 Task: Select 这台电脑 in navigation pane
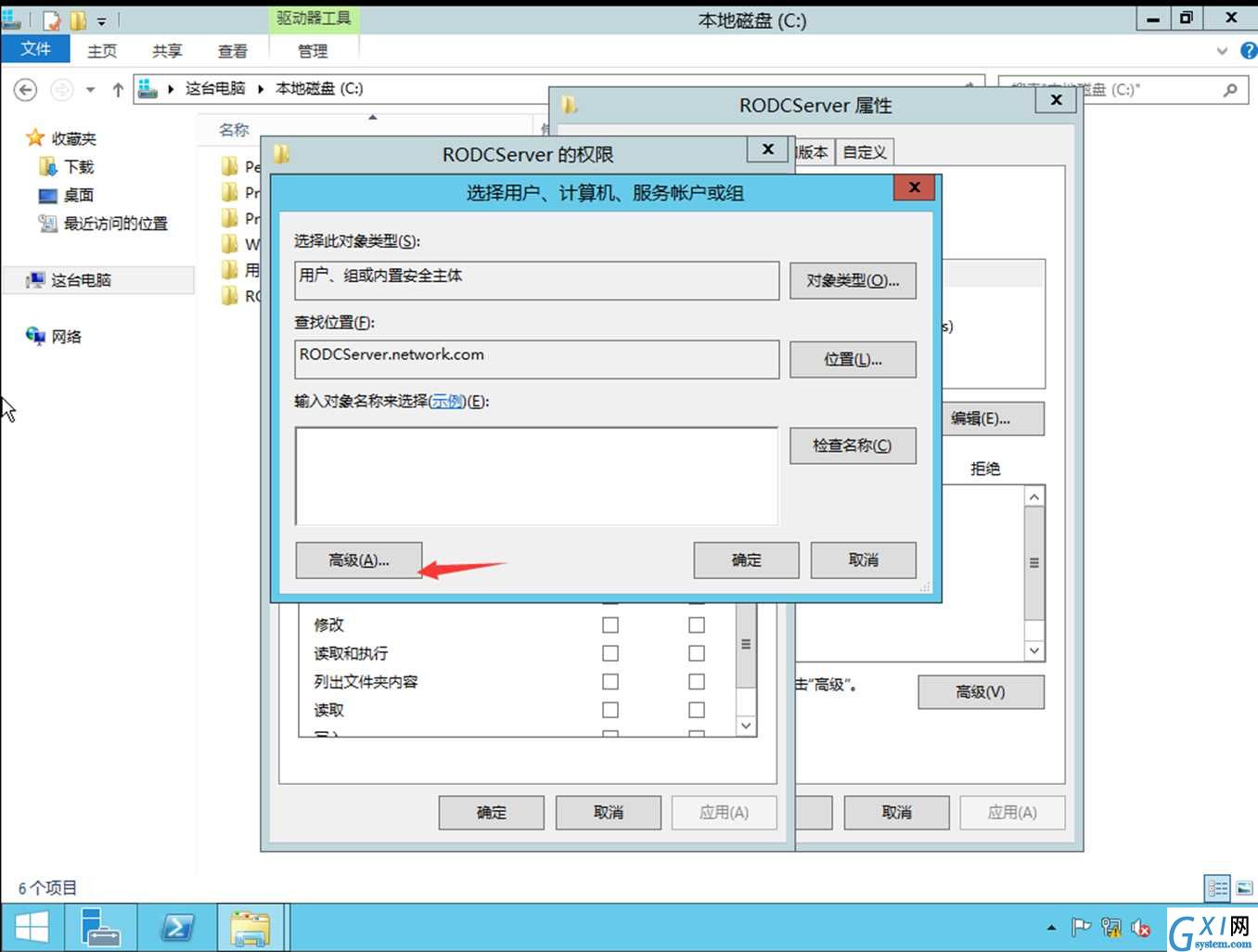pyautogui.click(x=81, y=280)
